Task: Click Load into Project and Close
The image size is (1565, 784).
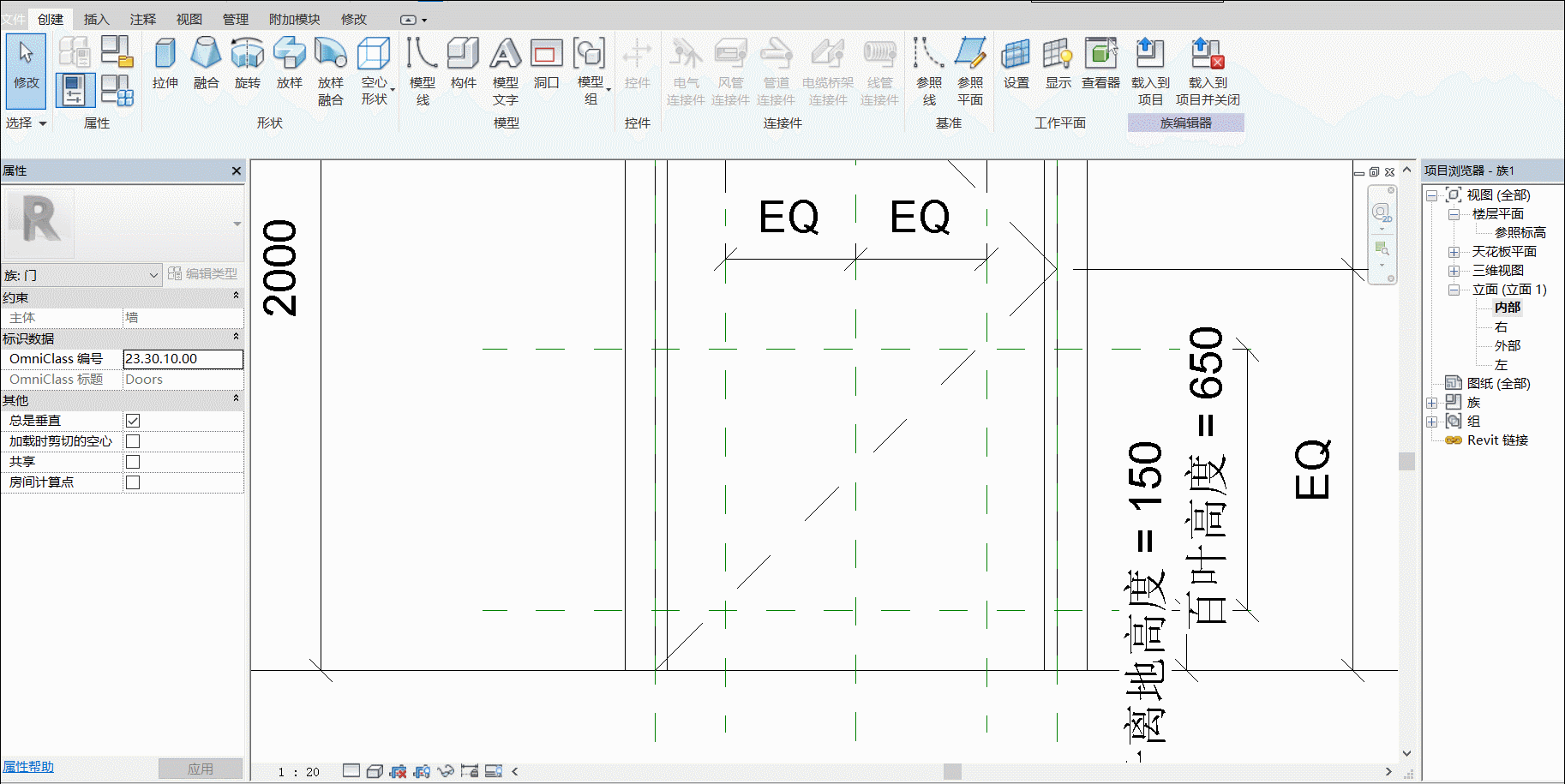Action: click(x=1208, y=71)
